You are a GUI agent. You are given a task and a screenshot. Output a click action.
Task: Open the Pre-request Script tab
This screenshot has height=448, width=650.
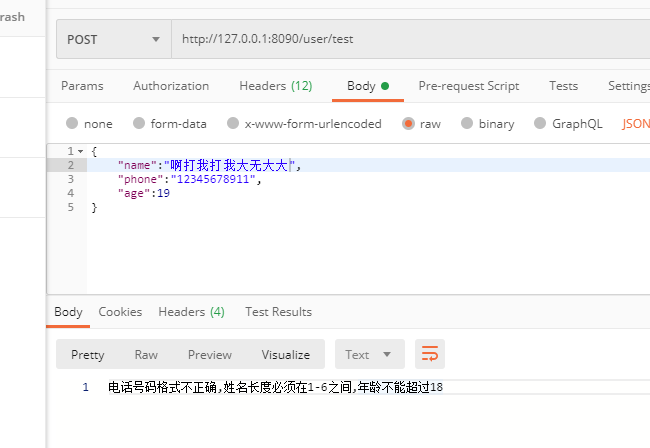click(x=468, y=86)
